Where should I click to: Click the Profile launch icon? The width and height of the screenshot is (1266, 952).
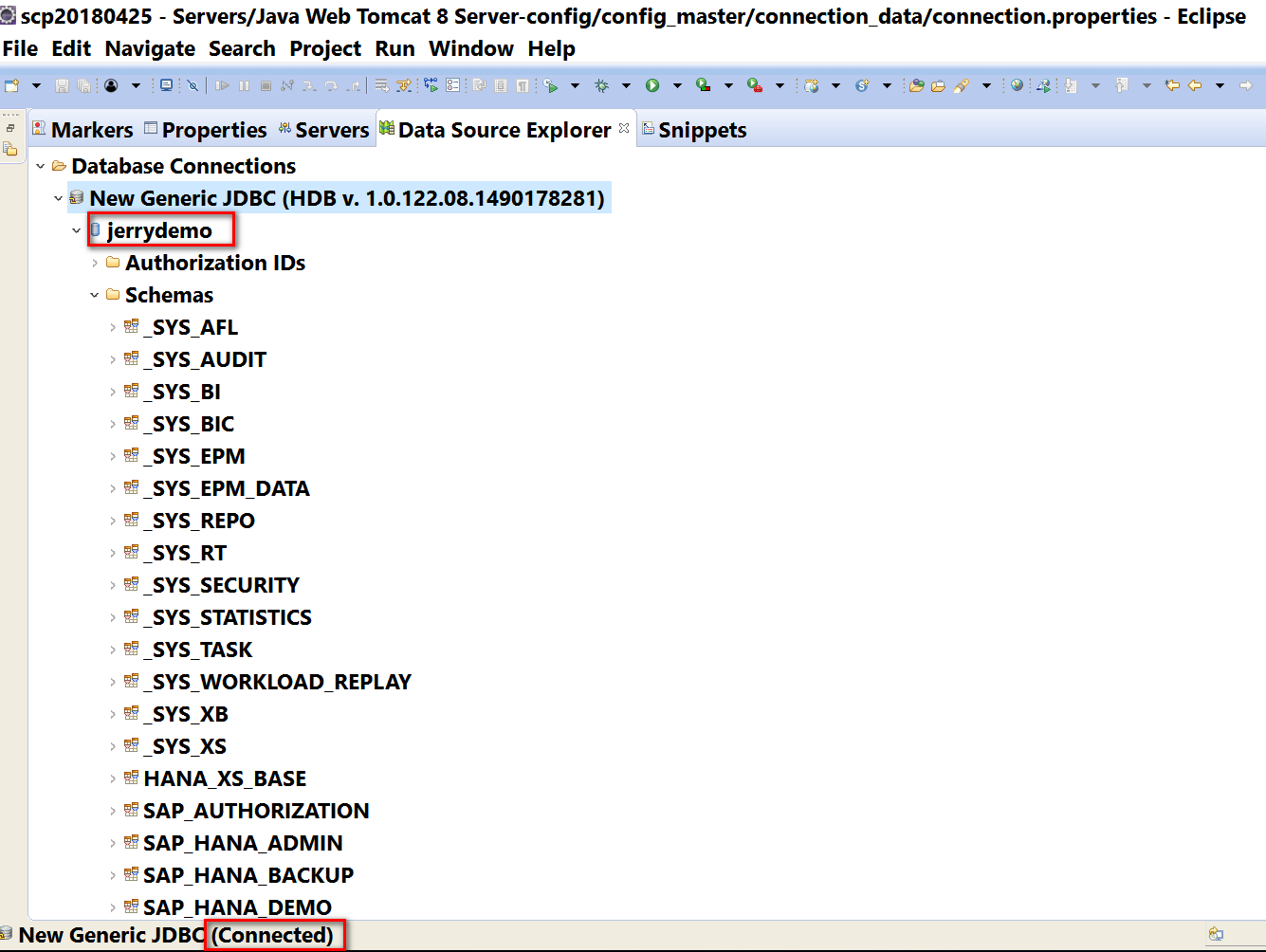click(551, 85)
